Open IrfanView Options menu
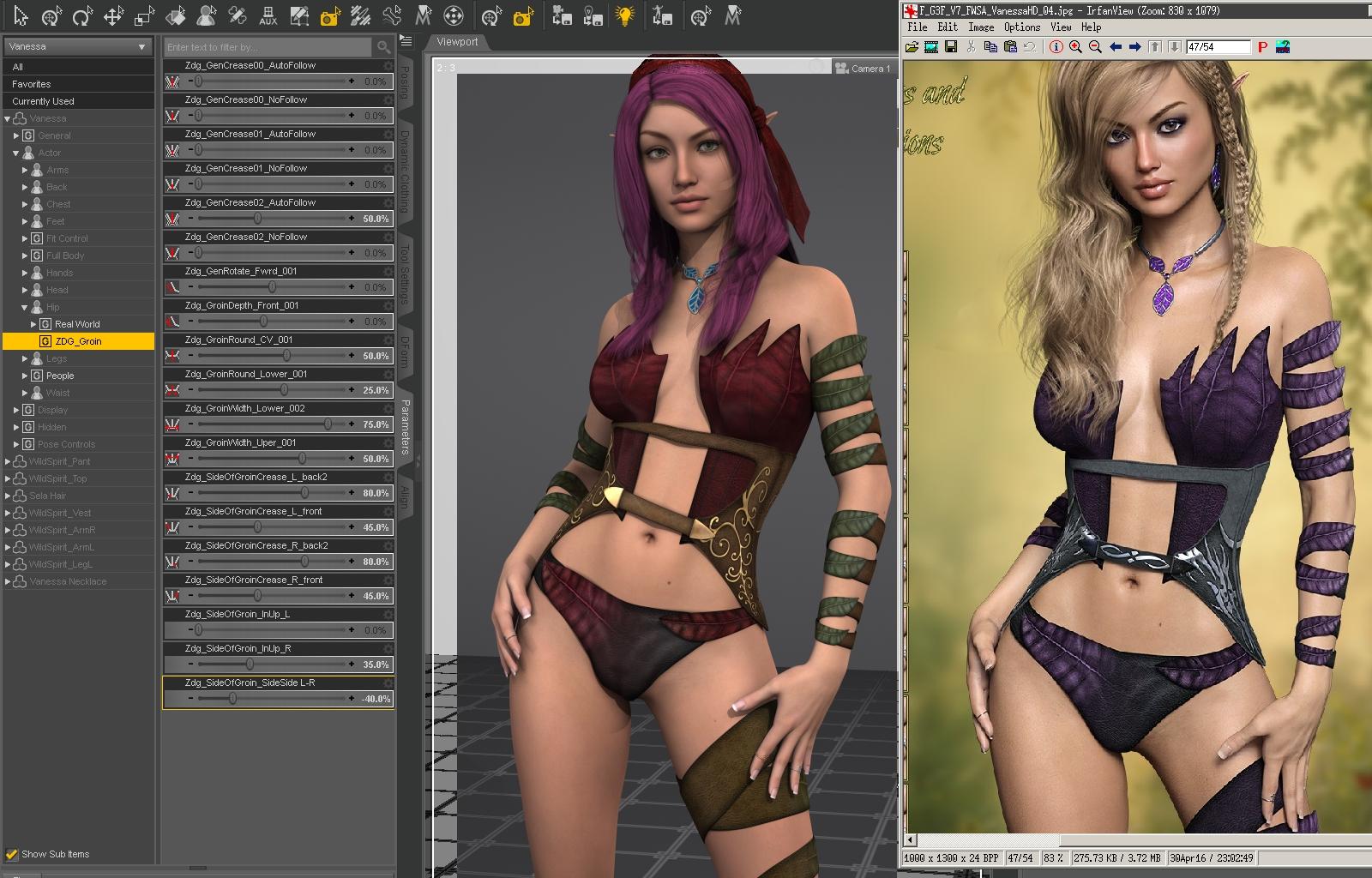 tap(1022, 27)
